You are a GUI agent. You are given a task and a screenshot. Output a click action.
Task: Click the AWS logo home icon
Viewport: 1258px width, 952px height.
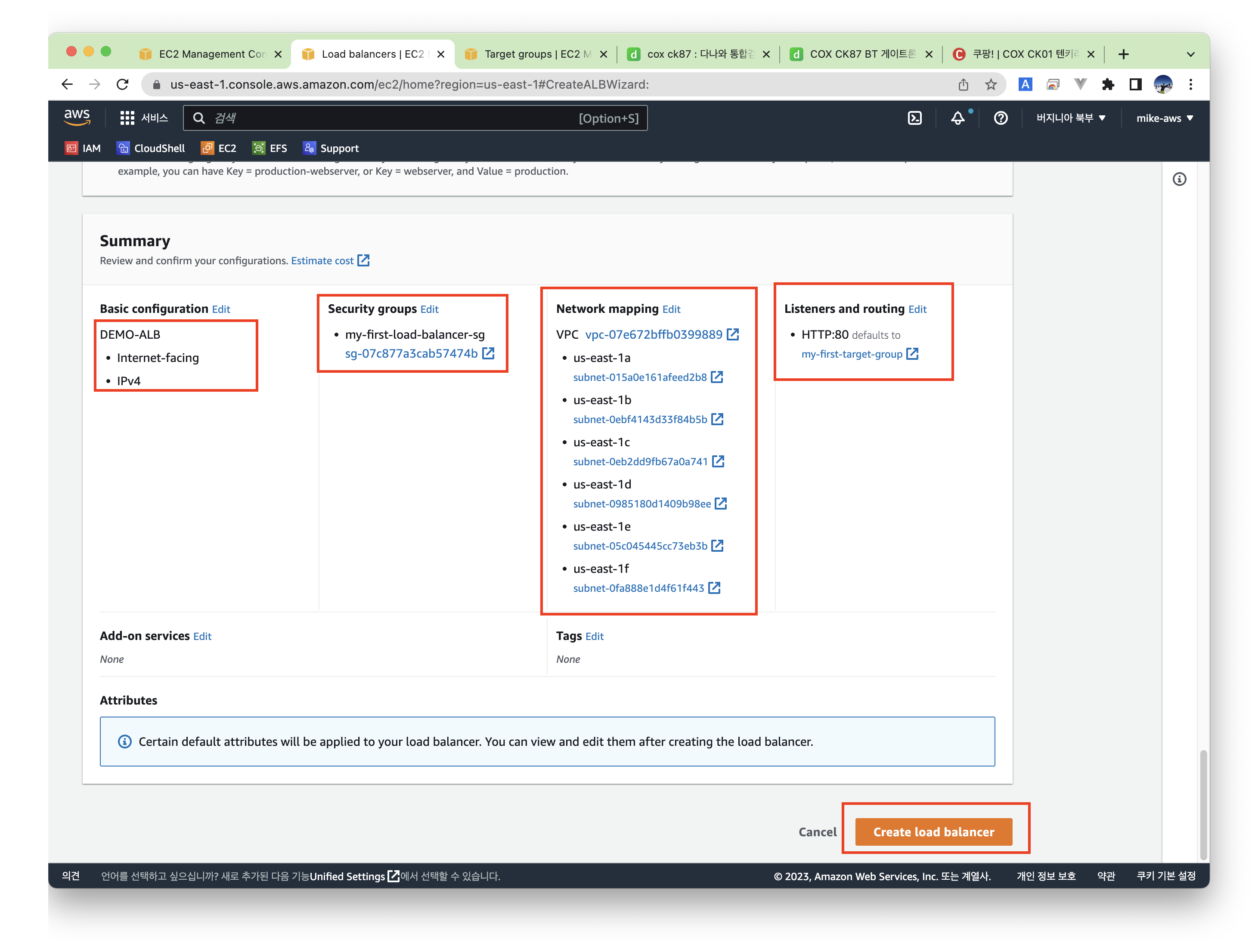[x=77, y=117]
